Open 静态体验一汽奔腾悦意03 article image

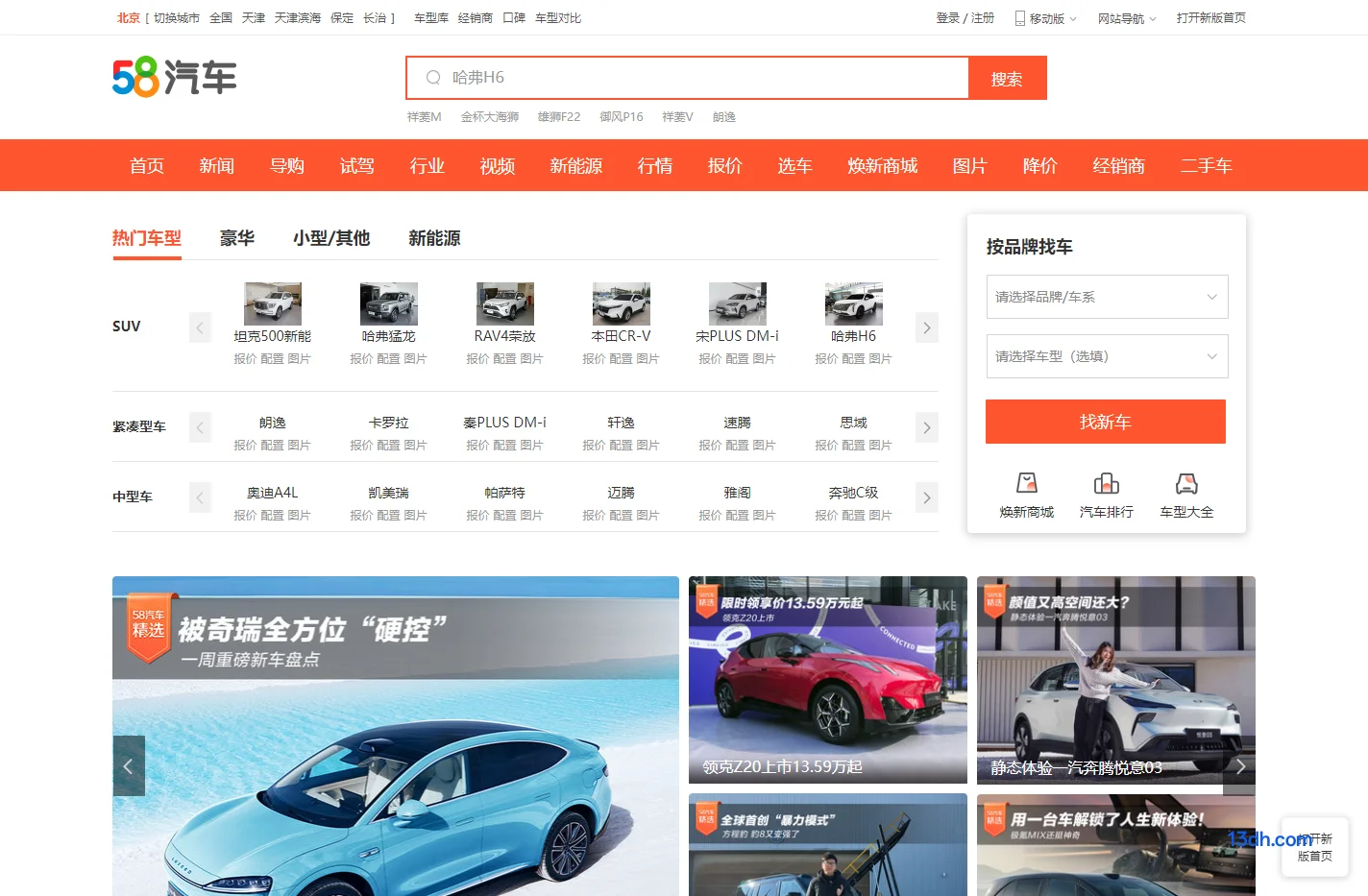tap(1116, 680)
